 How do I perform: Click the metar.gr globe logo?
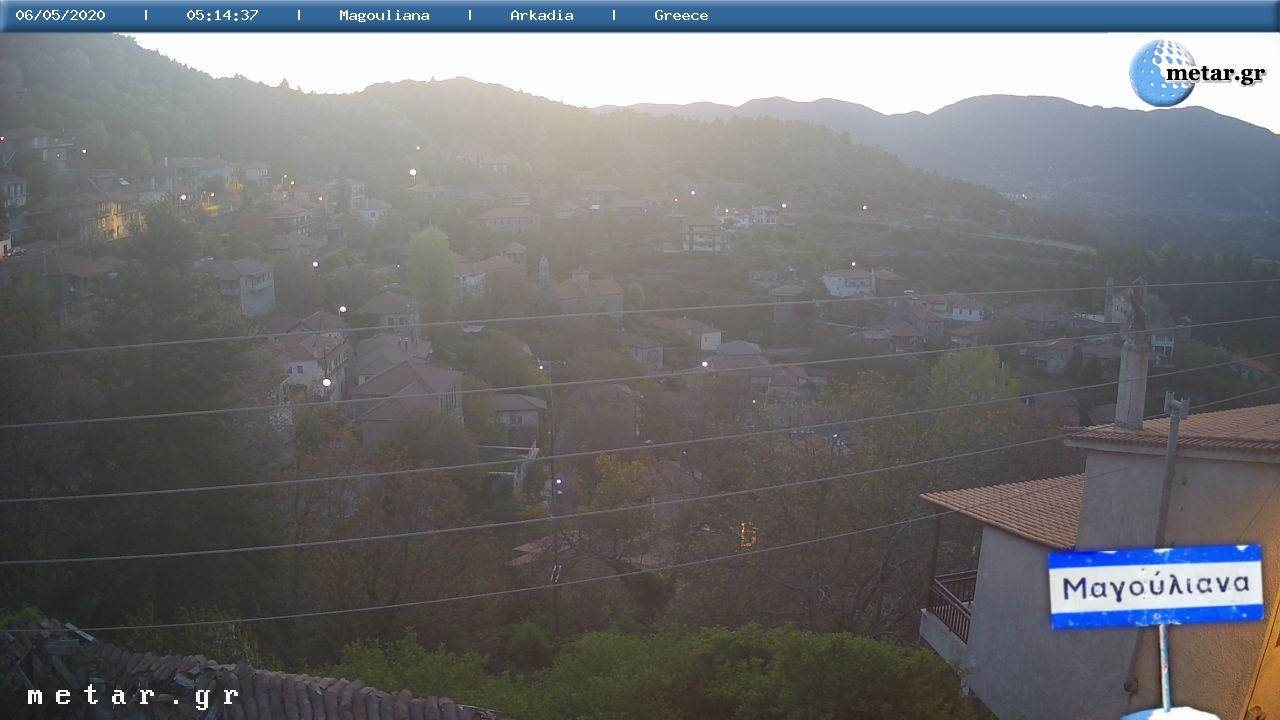coord(1162,73)
